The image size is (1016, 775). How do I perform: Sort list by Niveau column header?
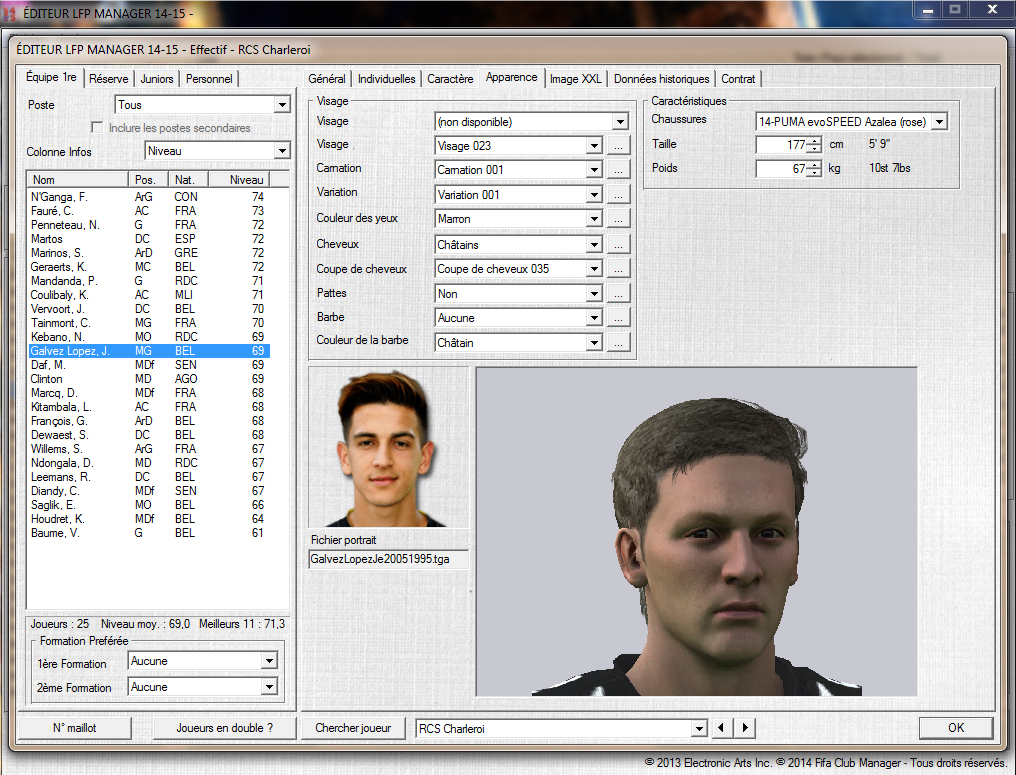237,179
